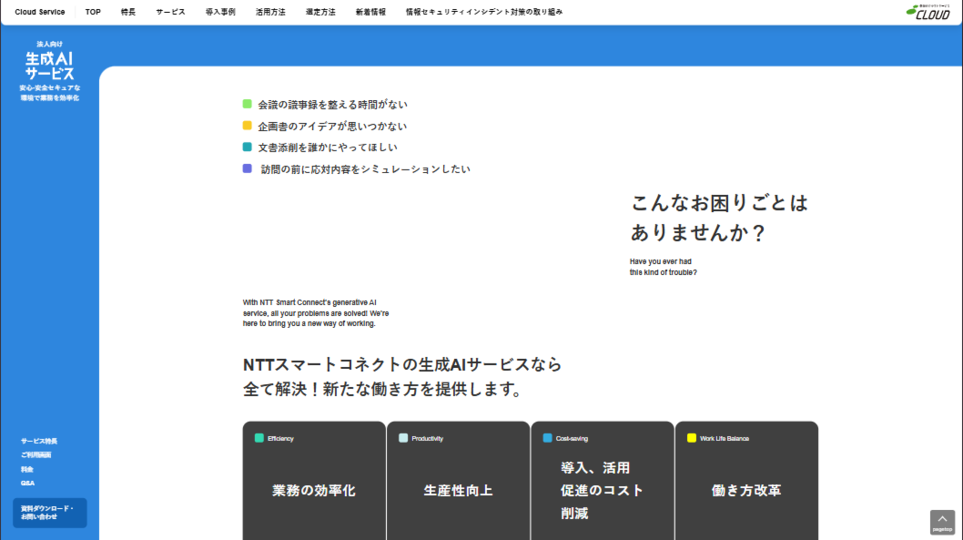Screen dimensions: 963x540
Task: Open the サービス navigation item
Action: 170,12
